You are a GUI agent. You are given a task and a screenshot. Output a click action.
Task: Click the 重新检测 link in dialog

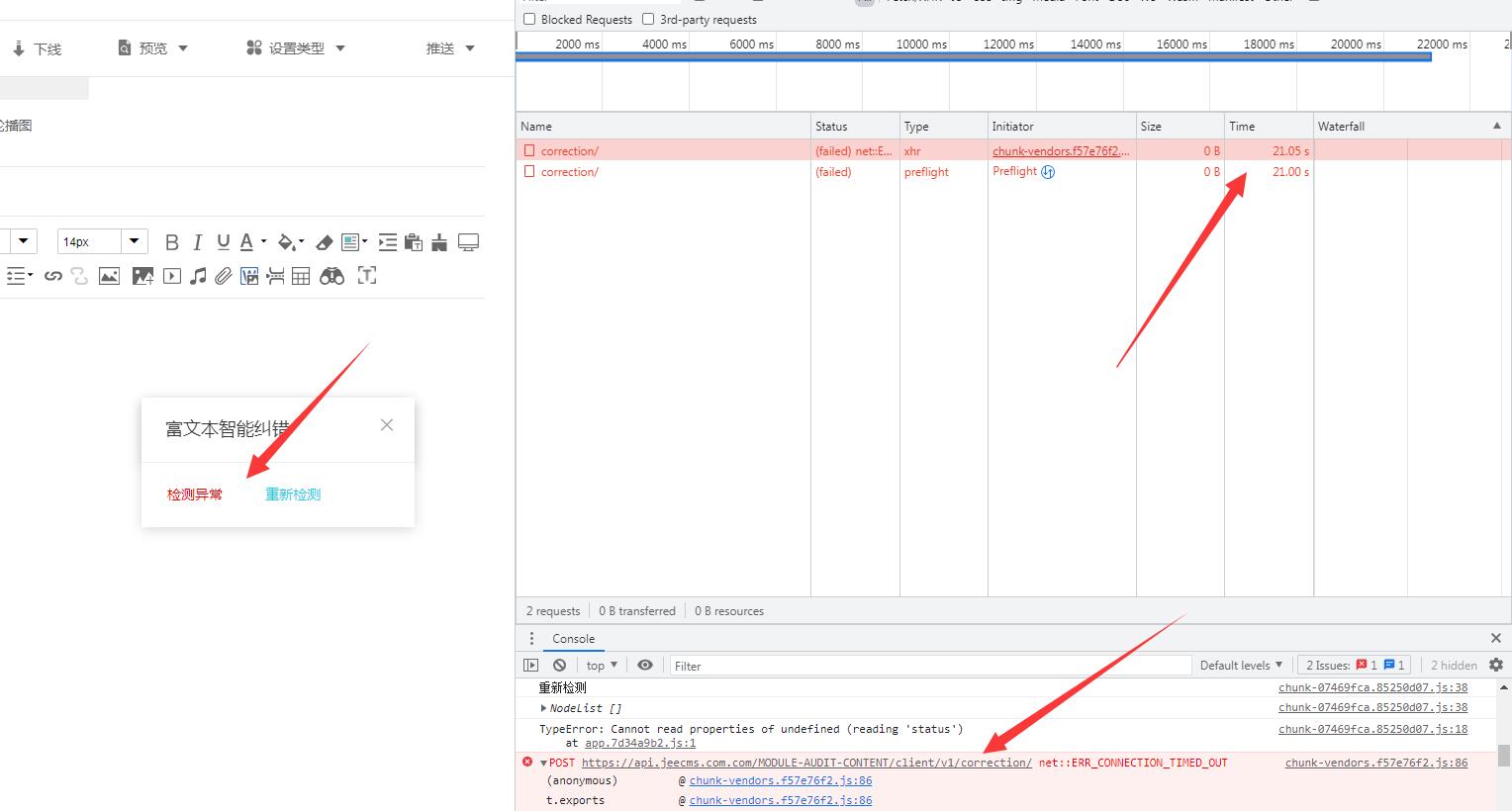pos(293,495)
